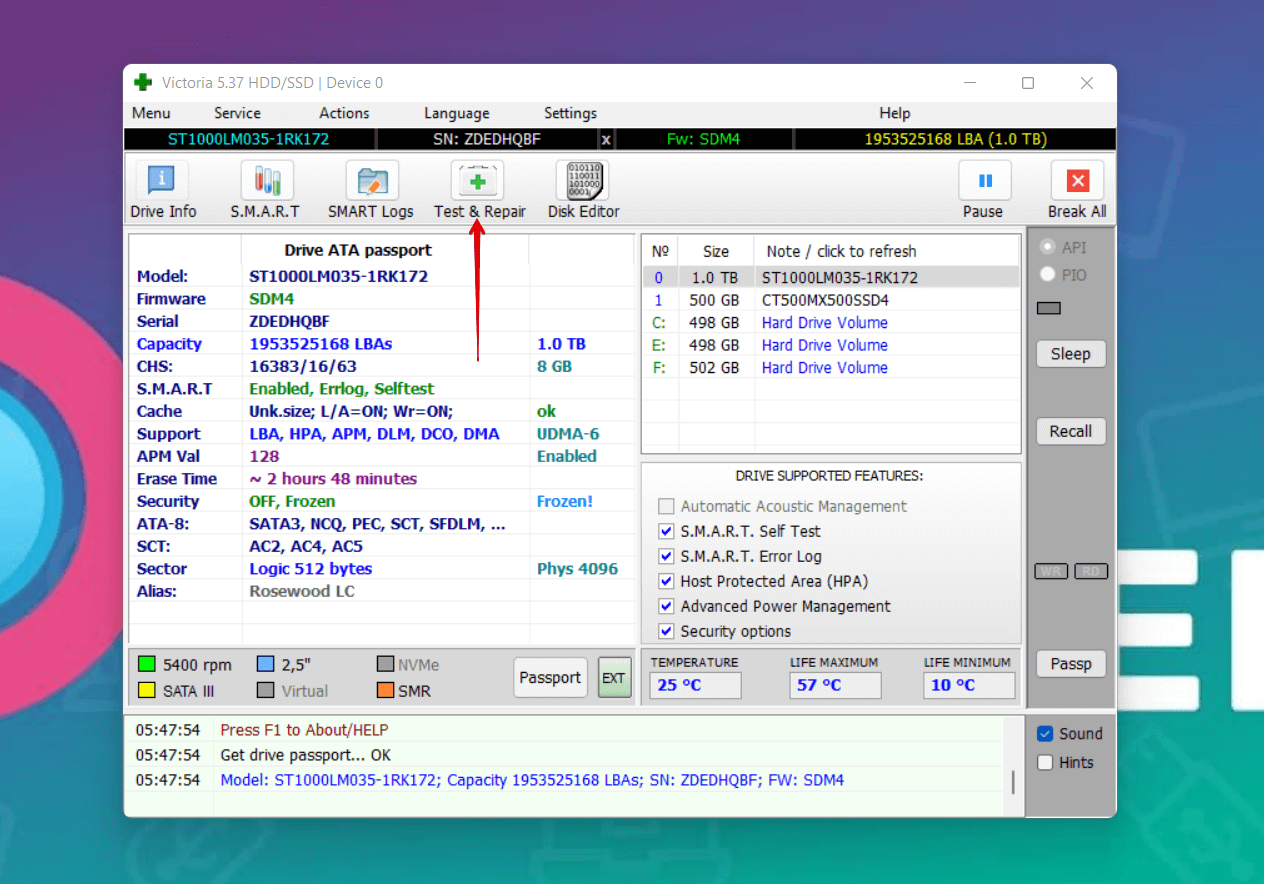This screenshot has width=1264, height=884.
Task: Click the Size column header
Action: click(x=716, y=252)
